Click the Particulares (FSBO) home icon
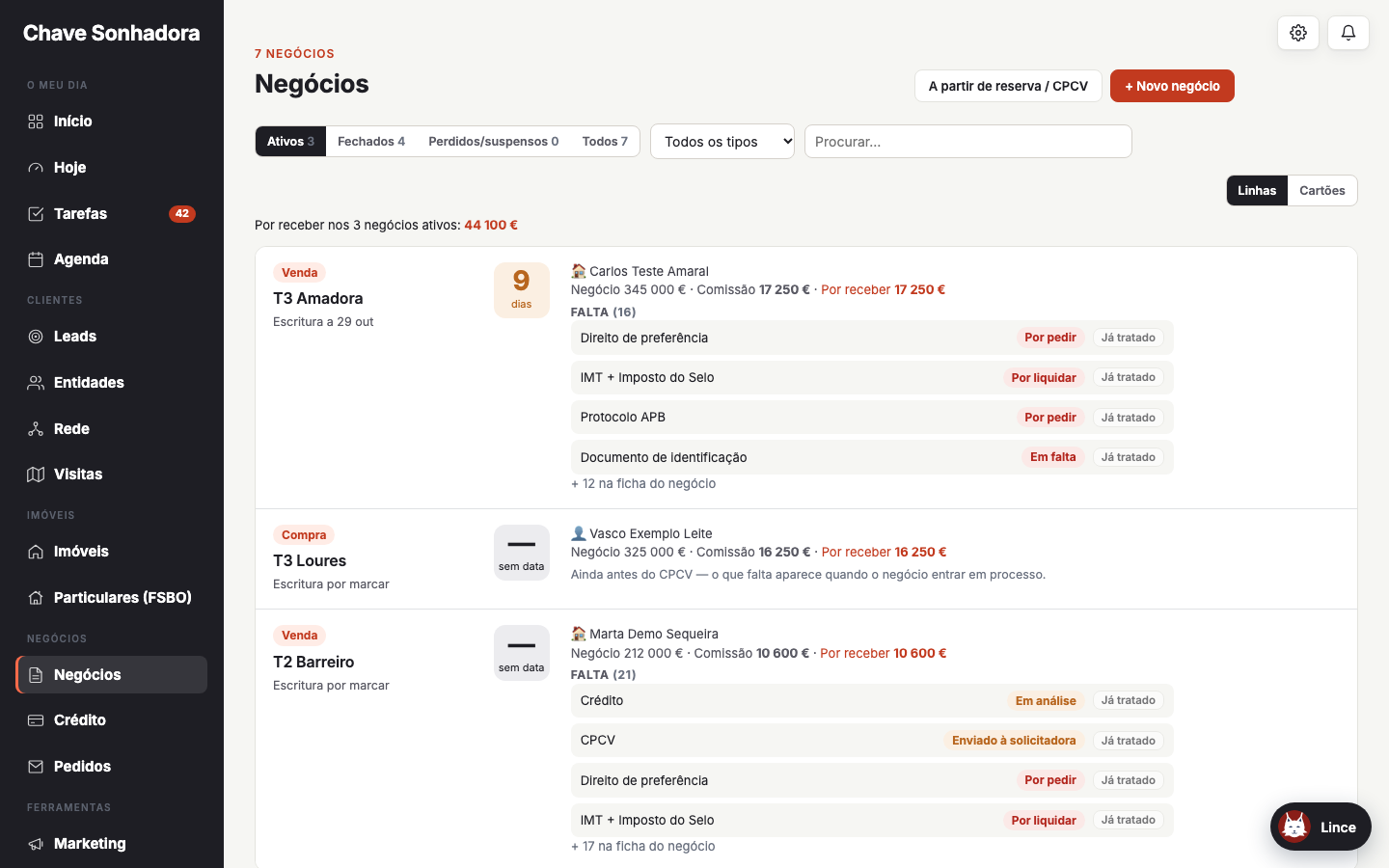Image resolution: width=1389 pixels, height=868 pixels. click(x=36, y=598)
